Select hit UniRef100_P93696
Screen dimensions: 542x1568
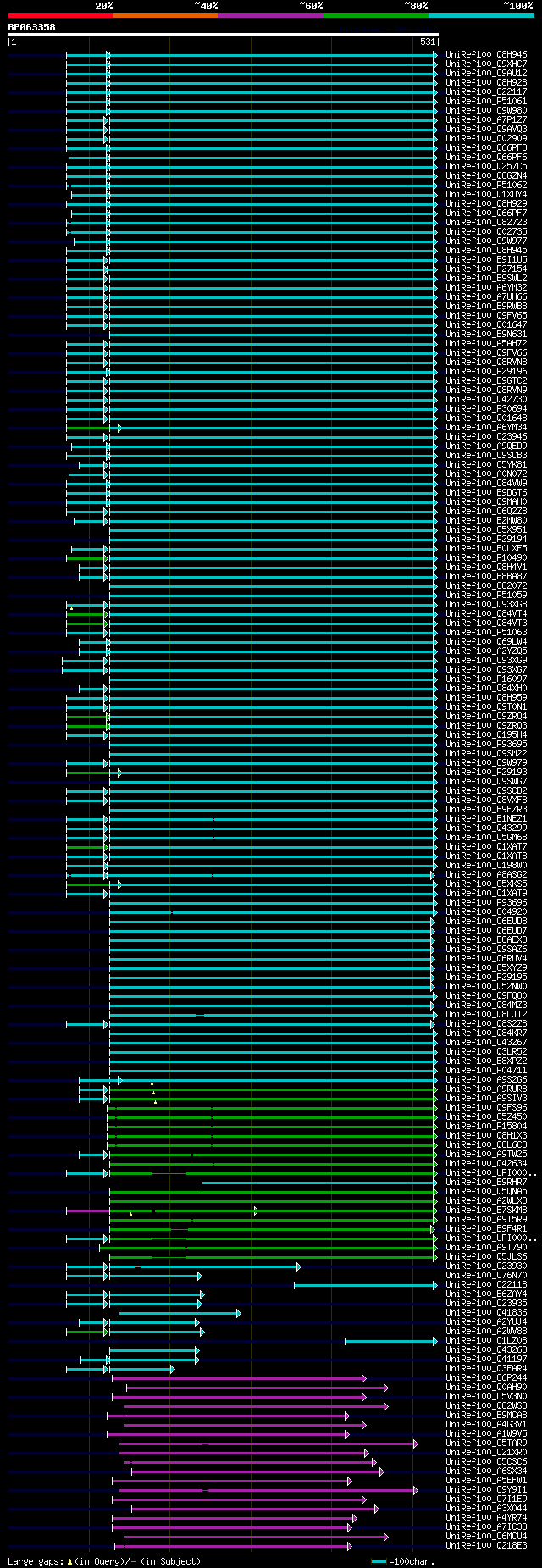pyautogui.click(x=486, y=903)
